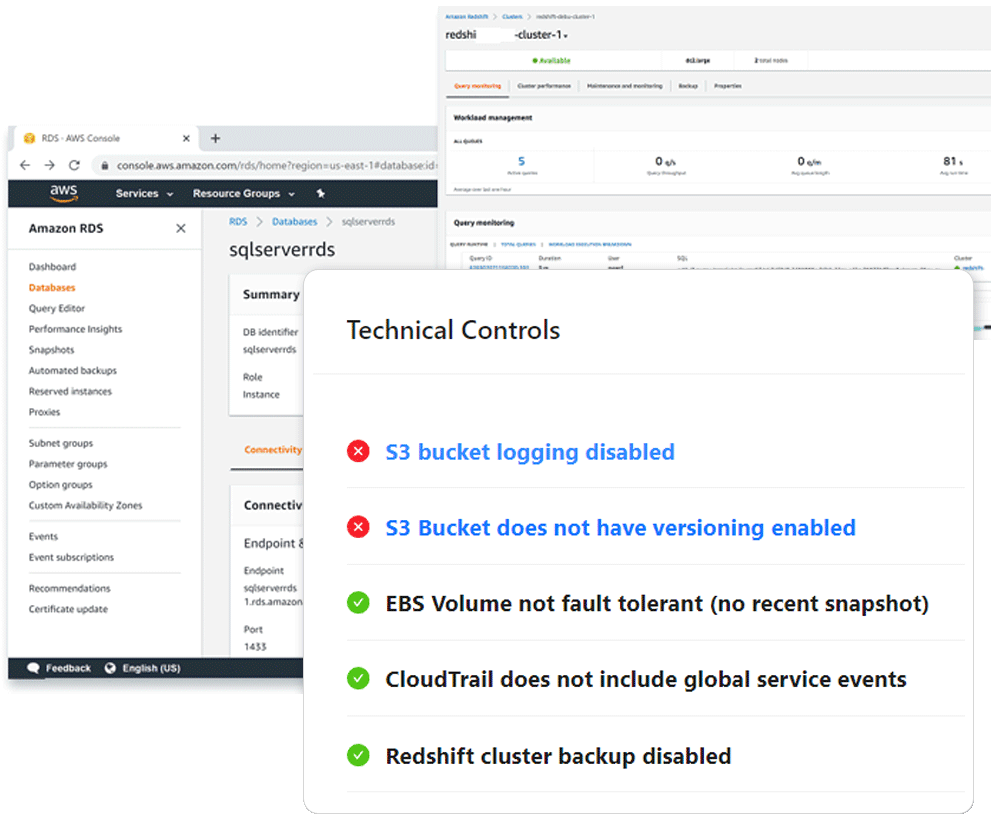Click the green Available status dot in Redshift

(x=535, y=61)
